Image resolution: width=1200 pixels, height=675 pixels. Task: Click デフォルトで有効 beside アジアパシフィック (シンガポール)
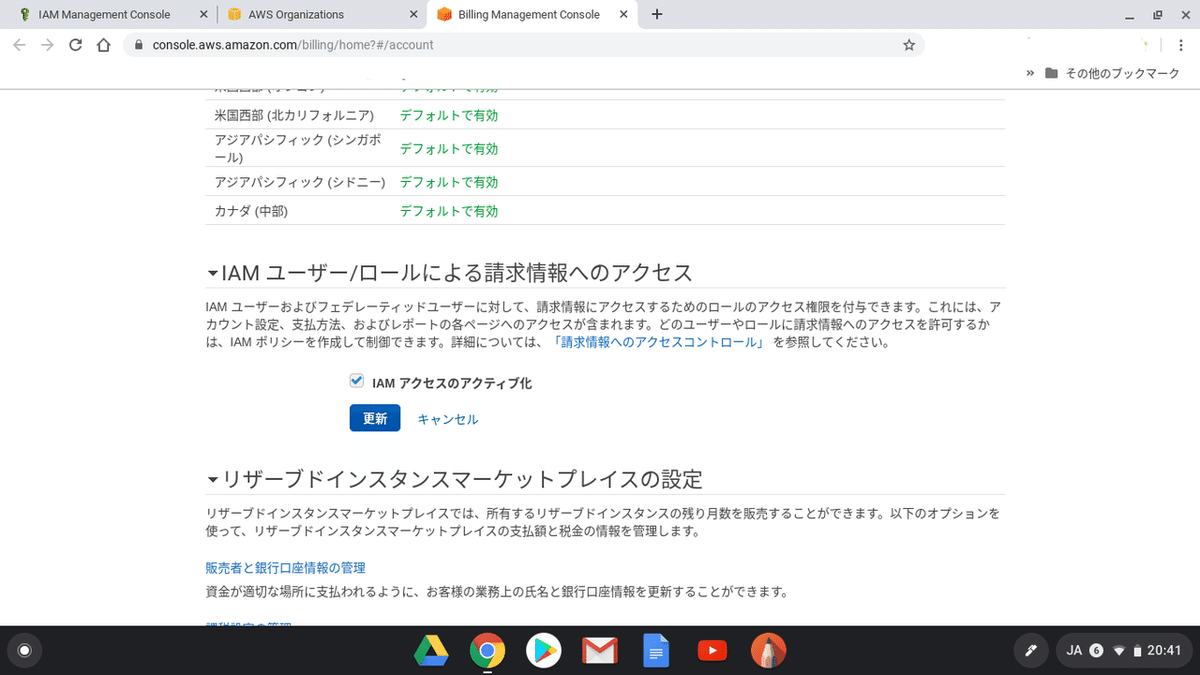[x=449, y=148]
